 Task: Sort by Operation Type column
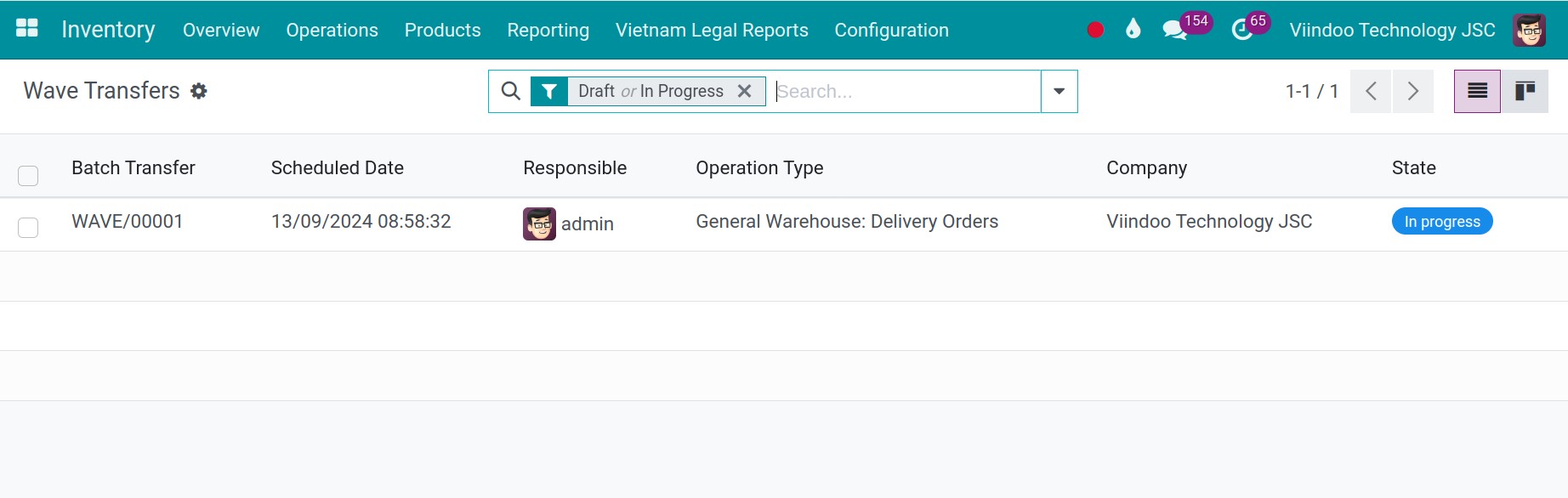coord(759,168)
